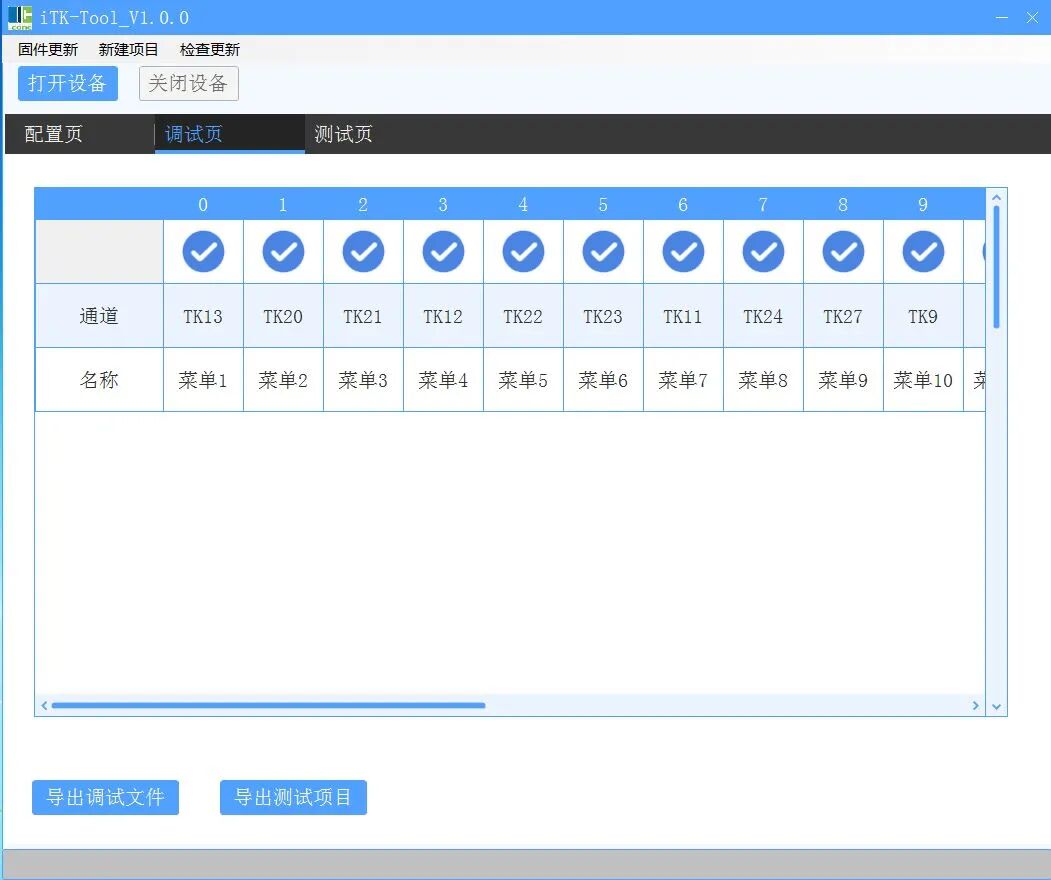
Task: Click the scroll down arrow of the table
Action: (997, 706)
